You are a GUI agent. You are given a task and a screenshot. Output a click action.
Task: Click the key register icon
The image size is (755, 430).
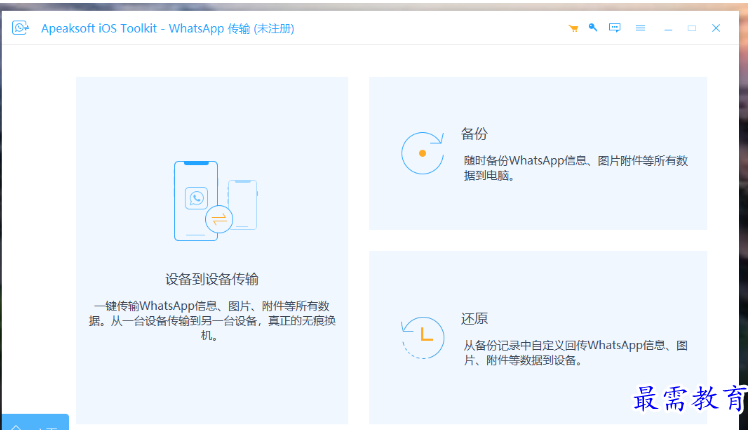[593, 27]
